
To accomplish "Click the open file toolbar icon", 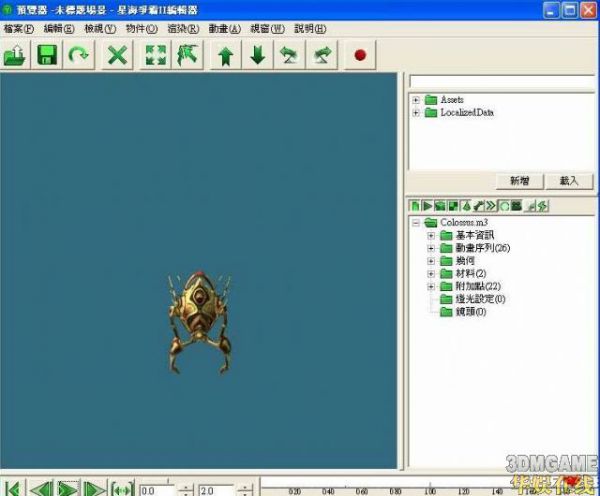I will pos(15,55).
